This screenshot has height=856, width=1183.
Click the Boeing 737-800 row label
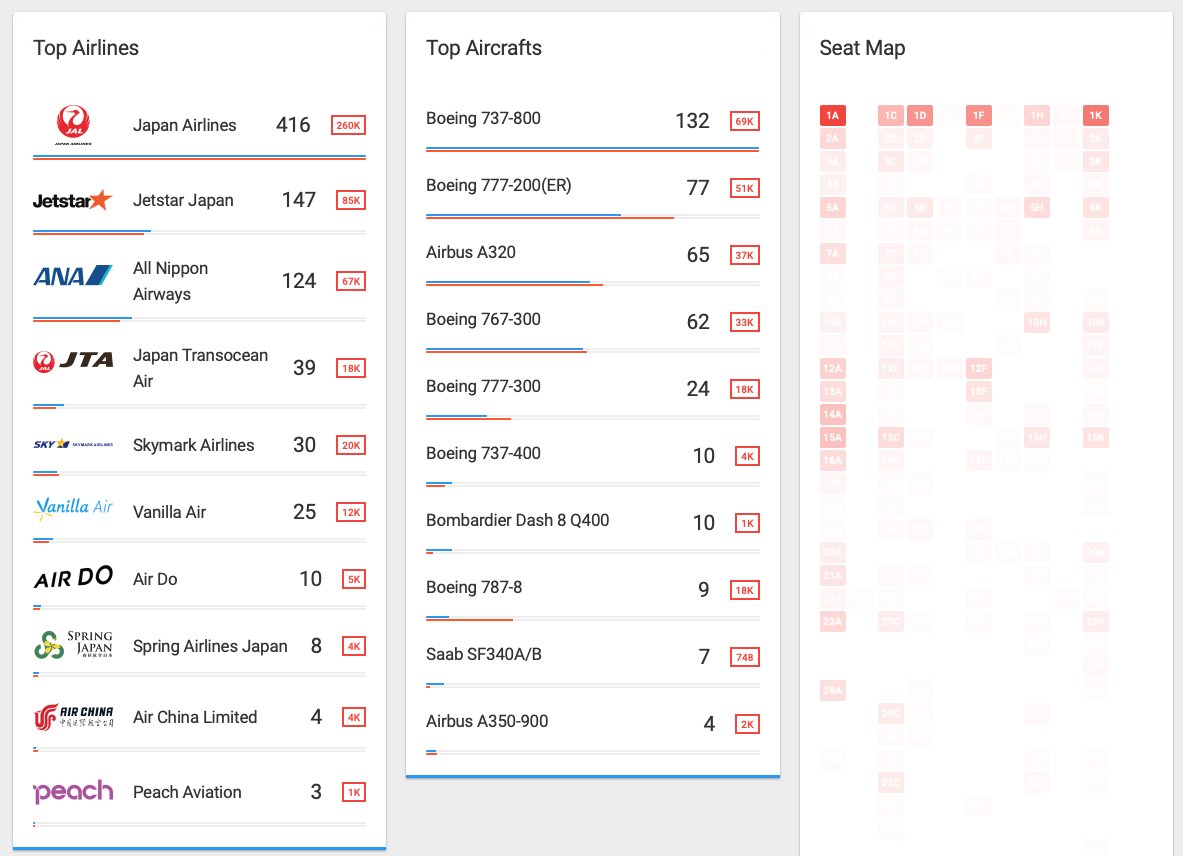[x=484, y=118]
